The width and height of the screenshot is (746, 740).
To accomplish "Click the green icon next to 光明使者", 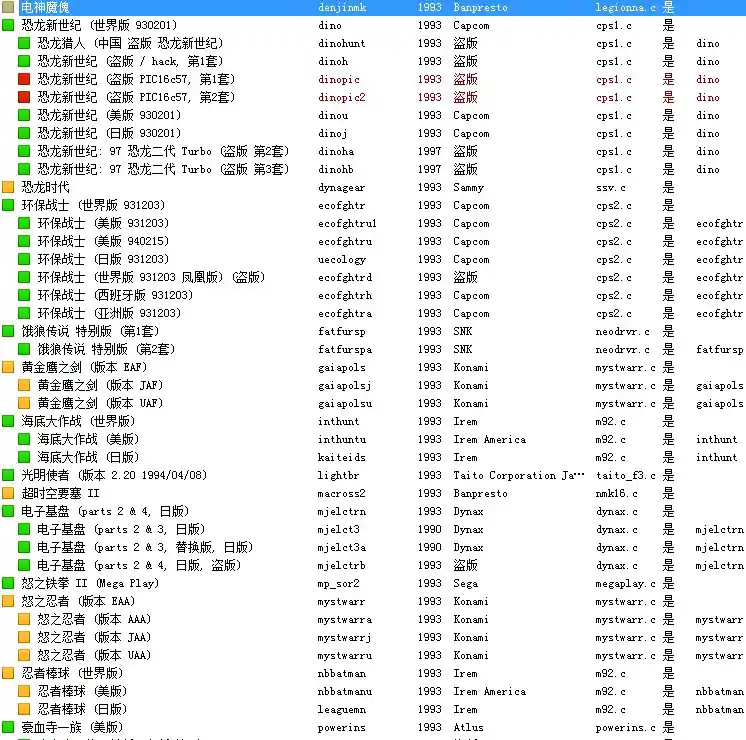I will click(9, 475).
